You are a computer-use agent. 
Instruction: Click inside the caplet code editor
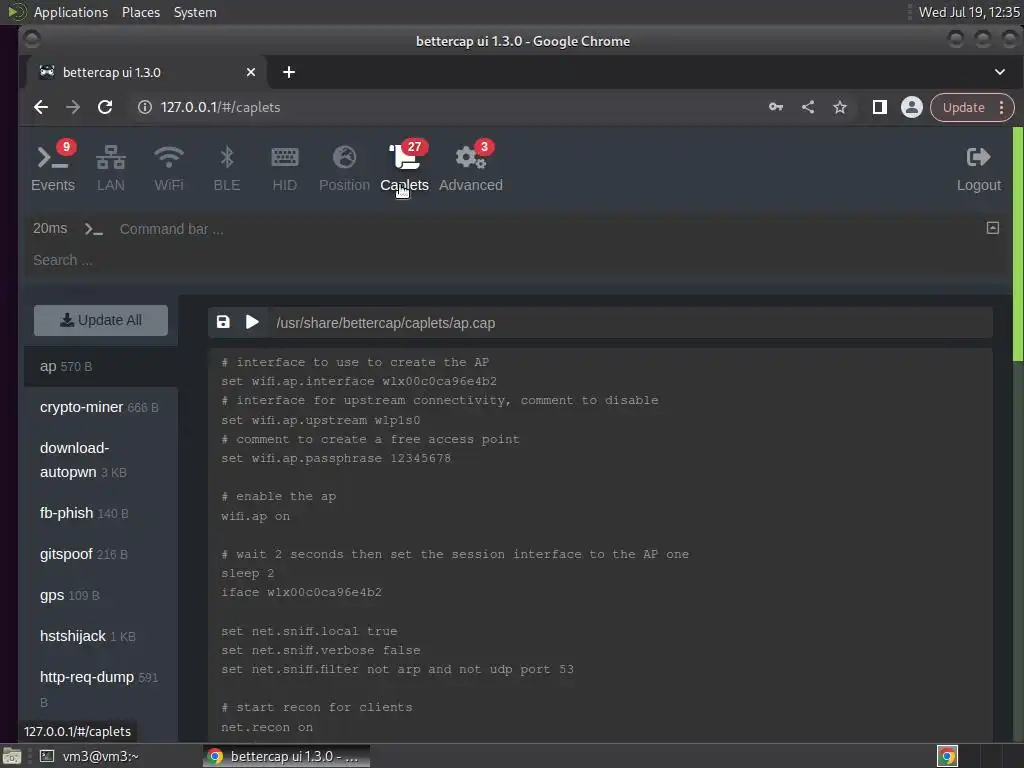(x=601, y=545)
